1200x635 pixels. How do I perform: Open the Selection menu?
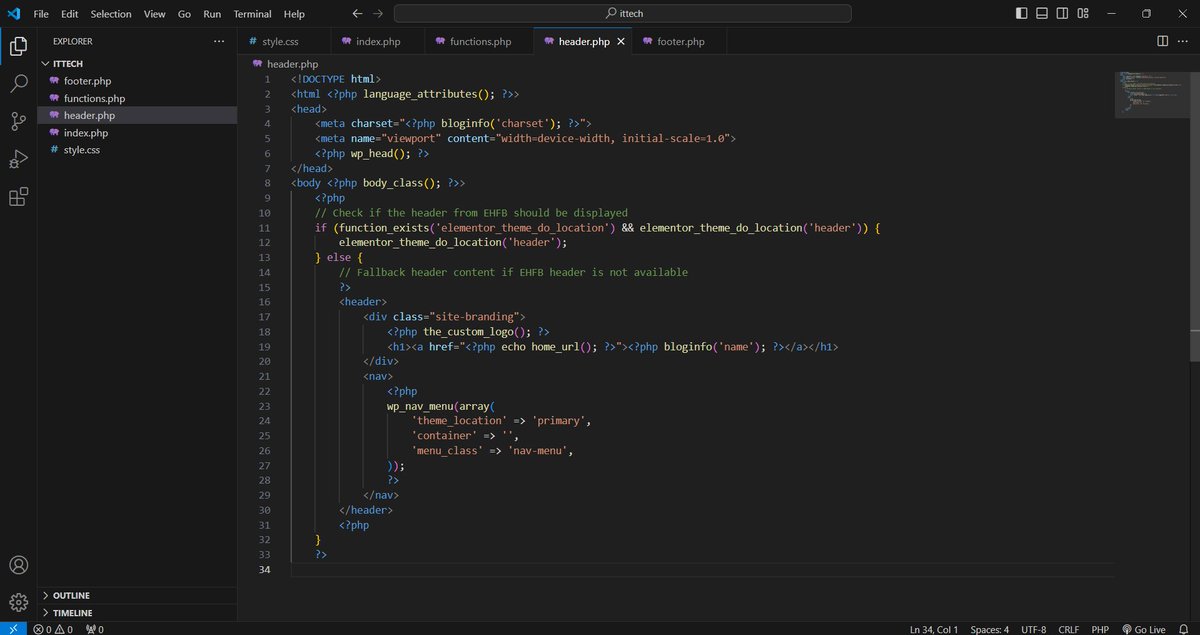(111, 14)
